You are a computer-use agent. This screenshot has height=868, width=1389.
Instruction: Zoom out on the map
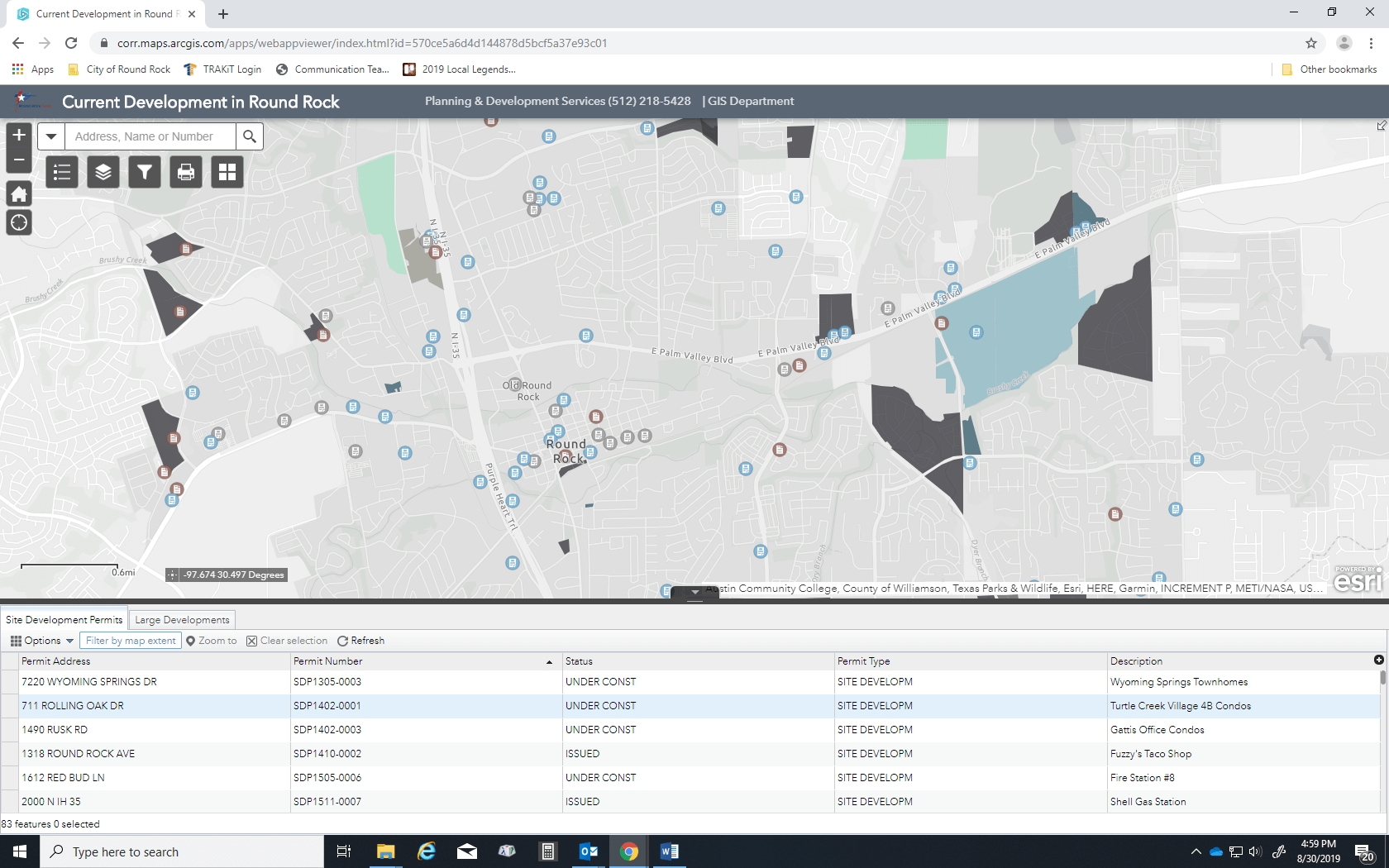tap(19, 160)
